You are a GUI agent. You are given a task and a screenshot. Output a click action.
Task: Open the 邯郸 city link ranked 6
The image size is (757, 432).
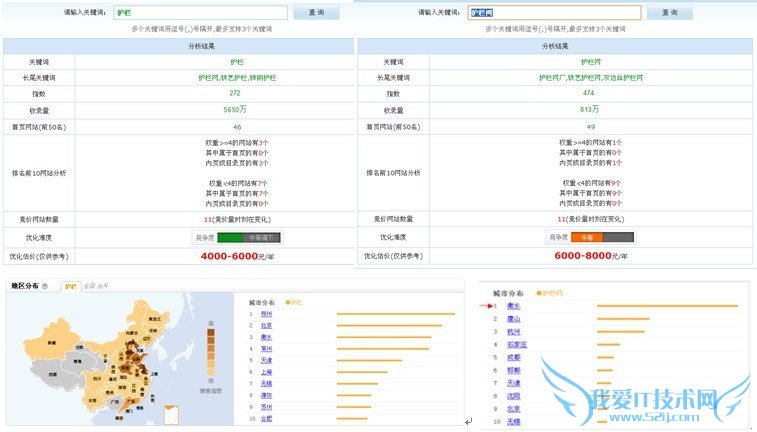click(514, 370)
